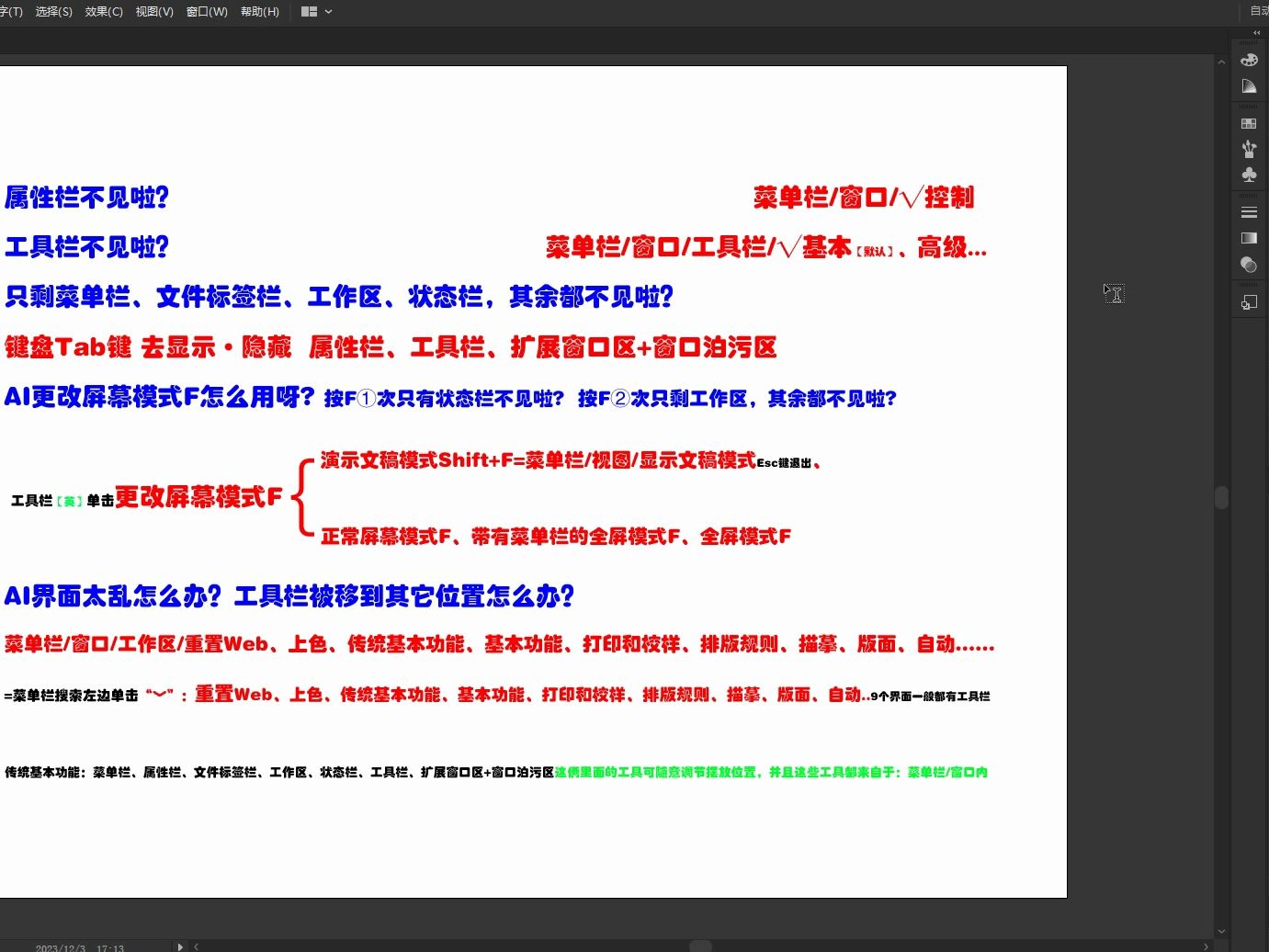Viewport: 1269px width, 952px height.
Task: Click the vertical scrollbar down arrow
Action: (1221, 931)
